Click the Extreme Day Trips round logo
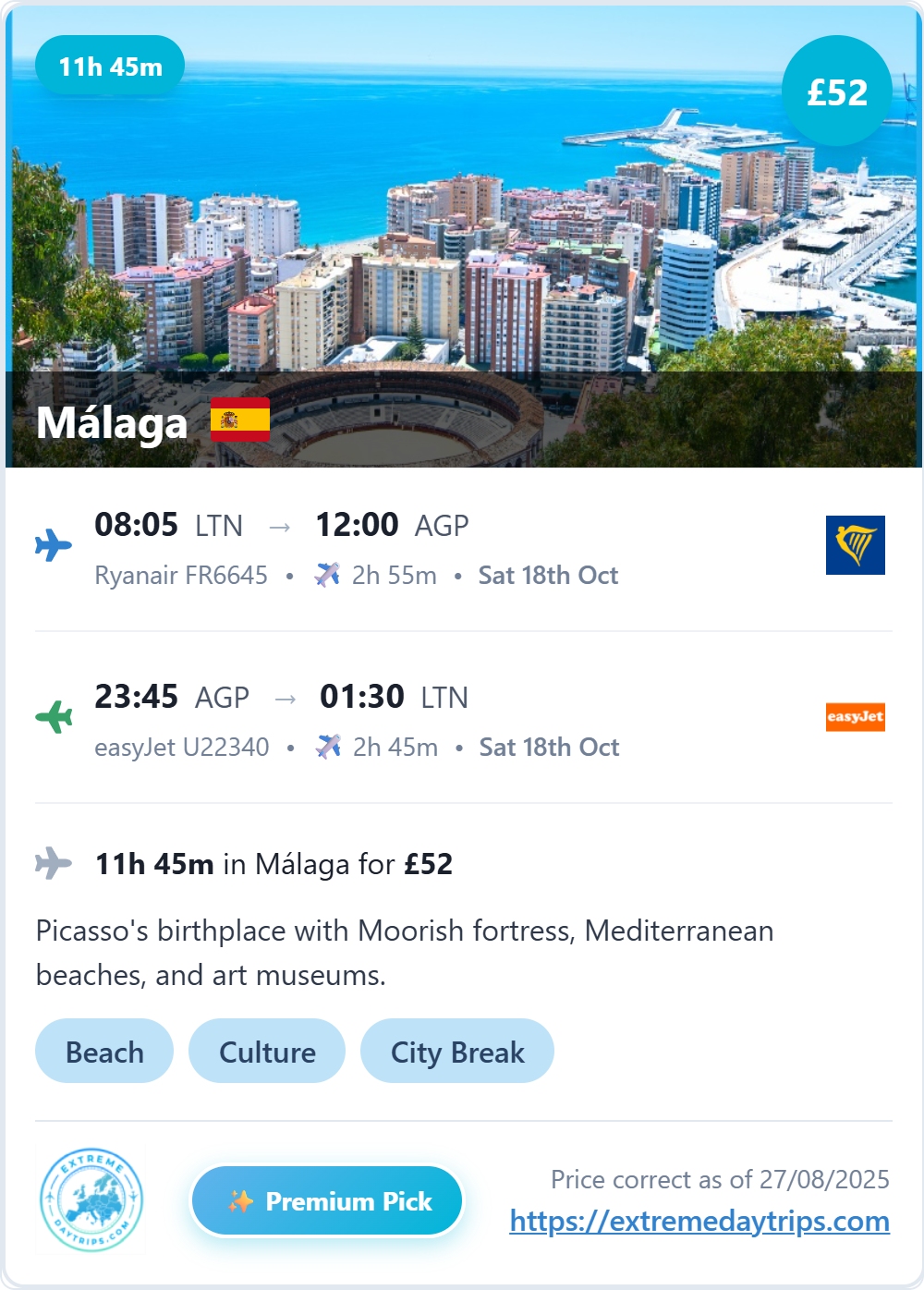Image resolution: width=924 pixels, height=1290 pixels. tap(91, 1200)
